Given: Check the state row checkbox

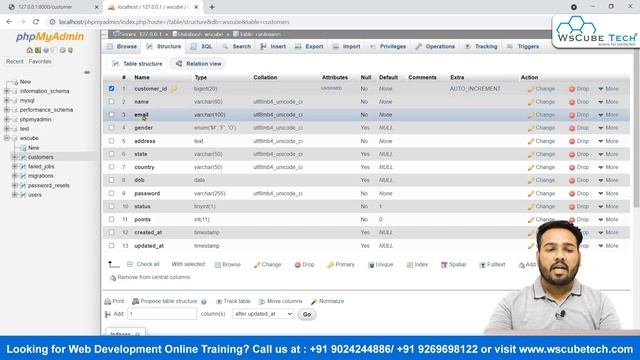Looking at the screenshot, I should pyautogui.click(x=111, y=153).
